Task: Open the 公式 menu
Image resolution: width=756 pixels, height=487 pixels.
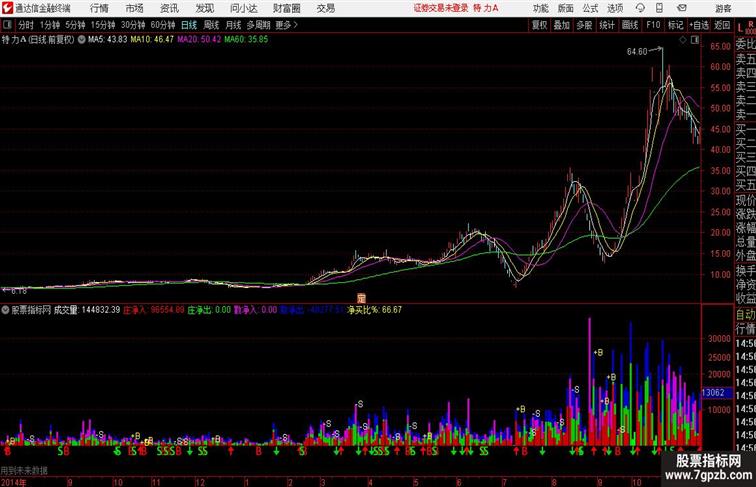Action: [x=590, y=8]
